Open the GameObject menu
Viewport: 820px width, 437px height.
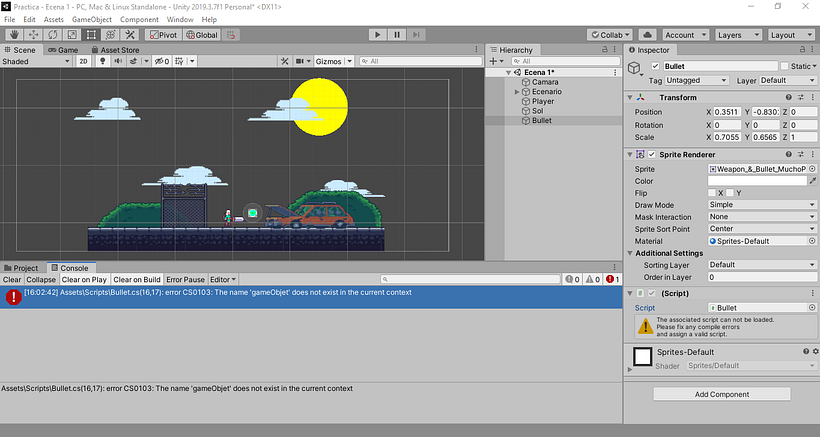pos(92,19)
